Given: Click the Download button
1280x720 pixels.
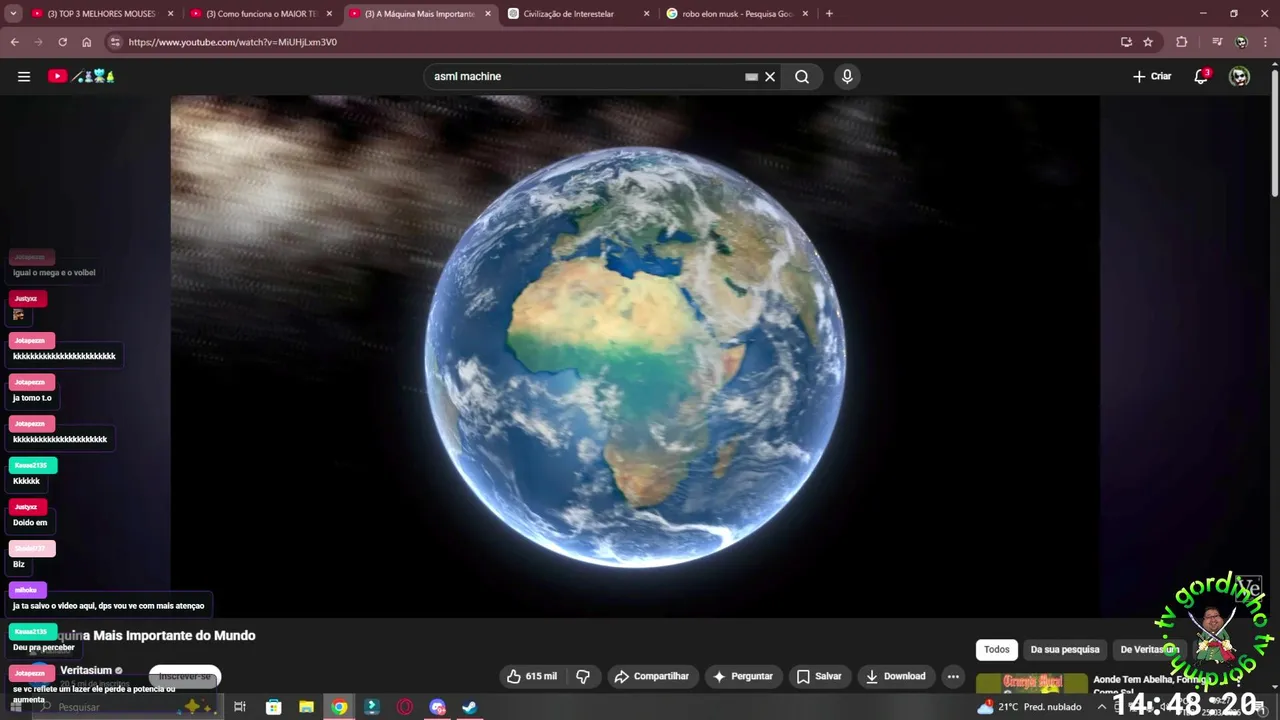Looking at the screenshot, I should point(896,676).
